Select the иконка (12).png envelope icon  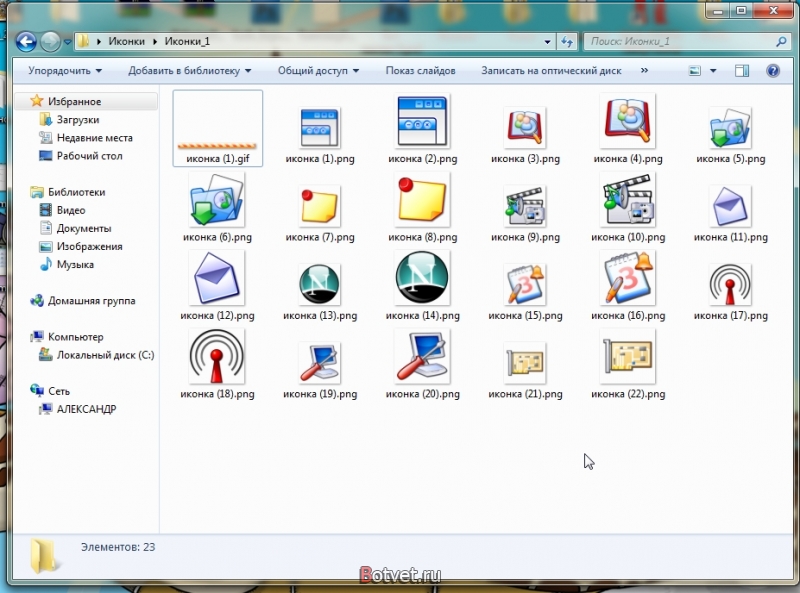pyautogui.click(x=217, y=278)
